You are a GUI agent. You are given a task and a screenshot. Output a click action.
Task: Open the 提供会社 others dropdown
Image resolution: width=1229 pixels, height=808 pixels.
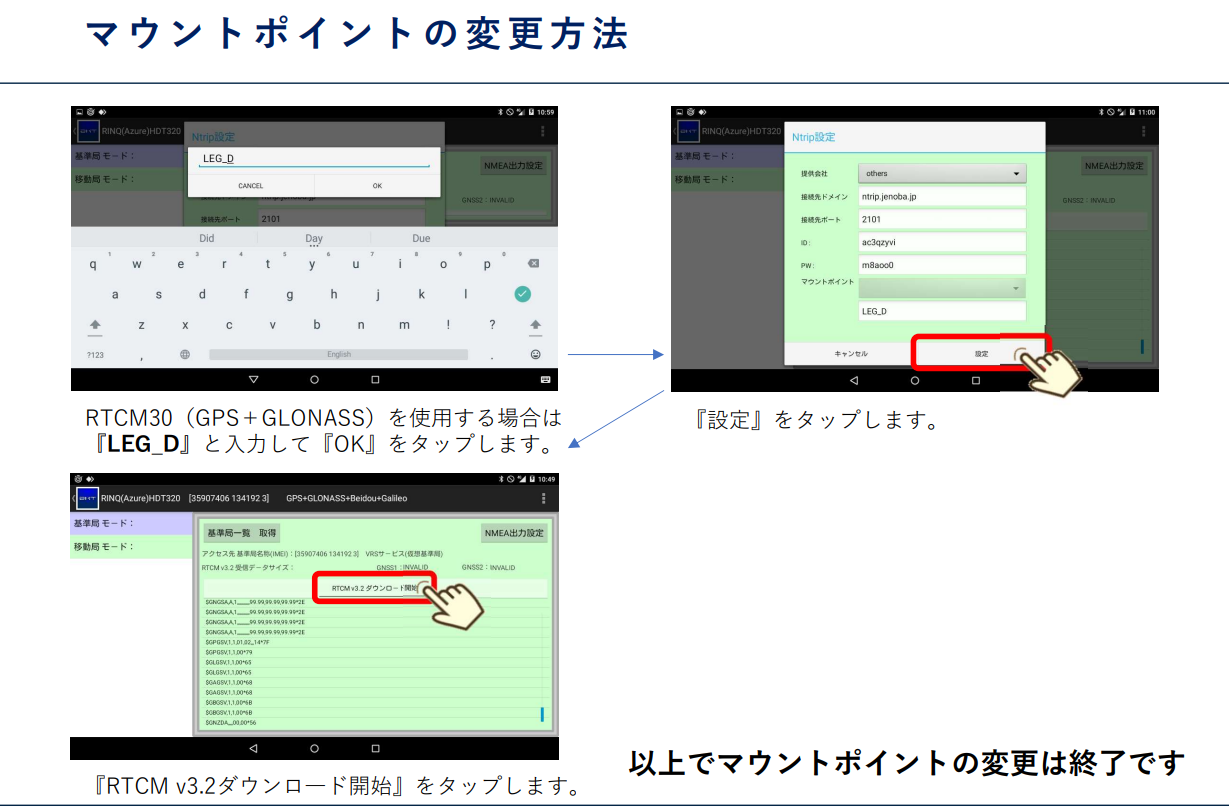click(x=942, y=174)
